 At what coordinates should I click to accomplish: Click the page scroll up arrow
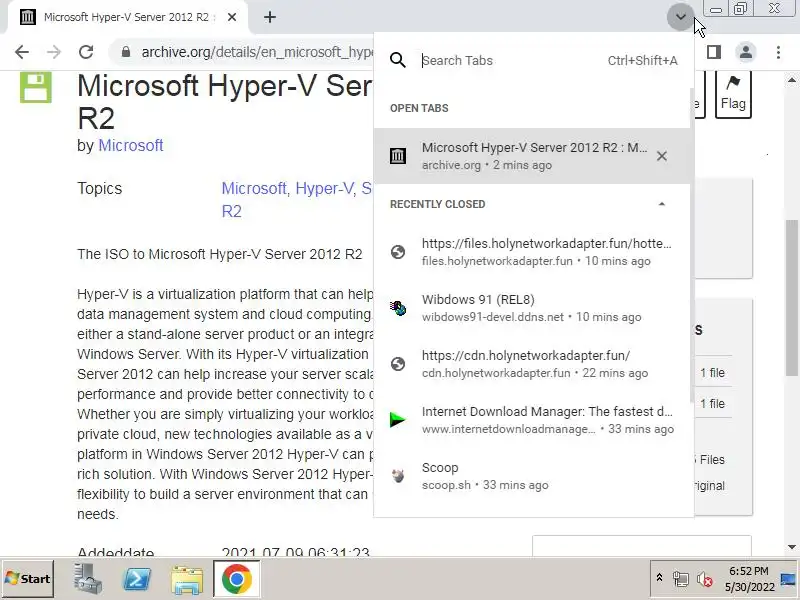tap(792, 80)
